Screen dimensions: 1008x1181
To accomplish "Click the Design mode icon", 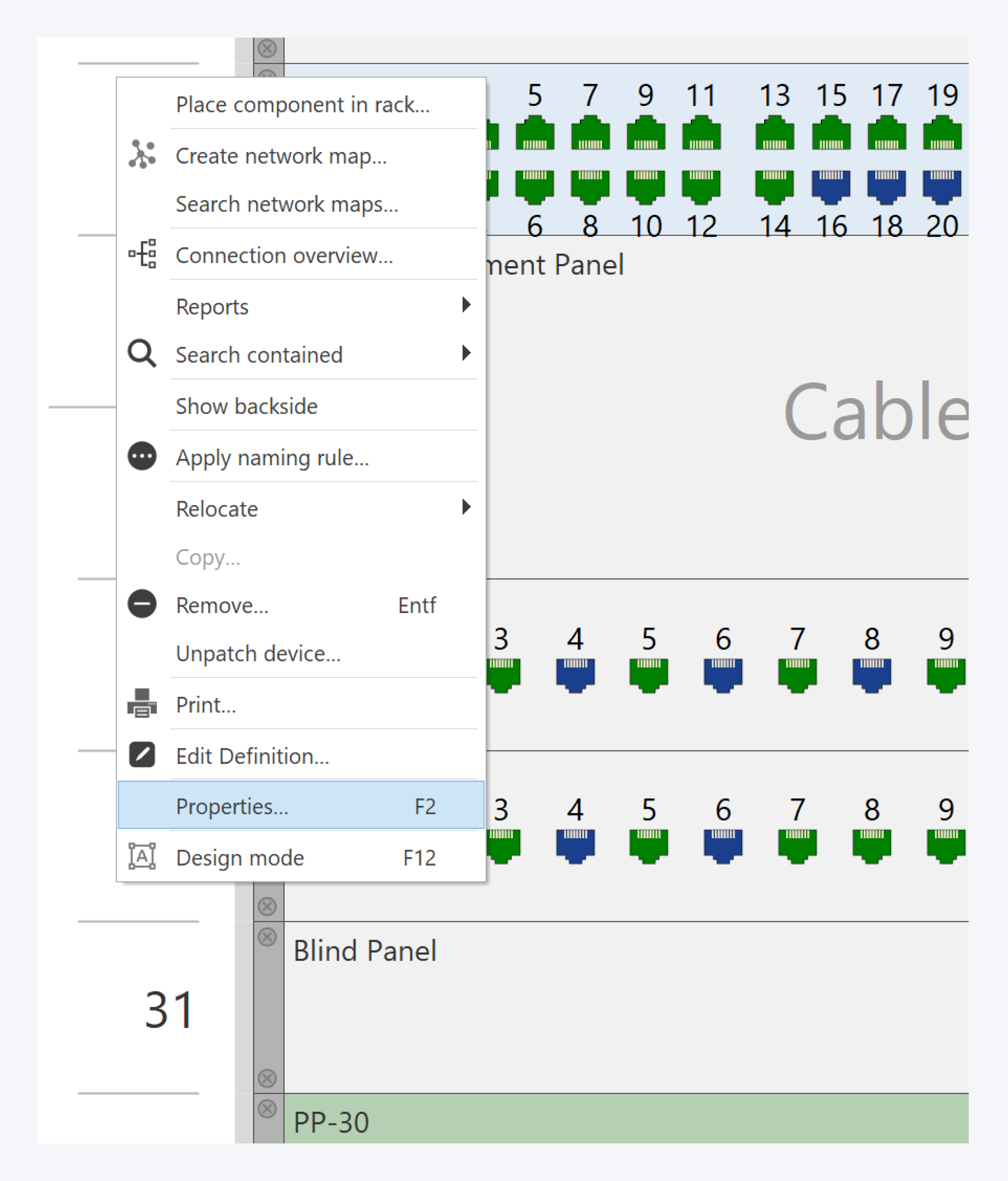I will [x=143, y=856].
